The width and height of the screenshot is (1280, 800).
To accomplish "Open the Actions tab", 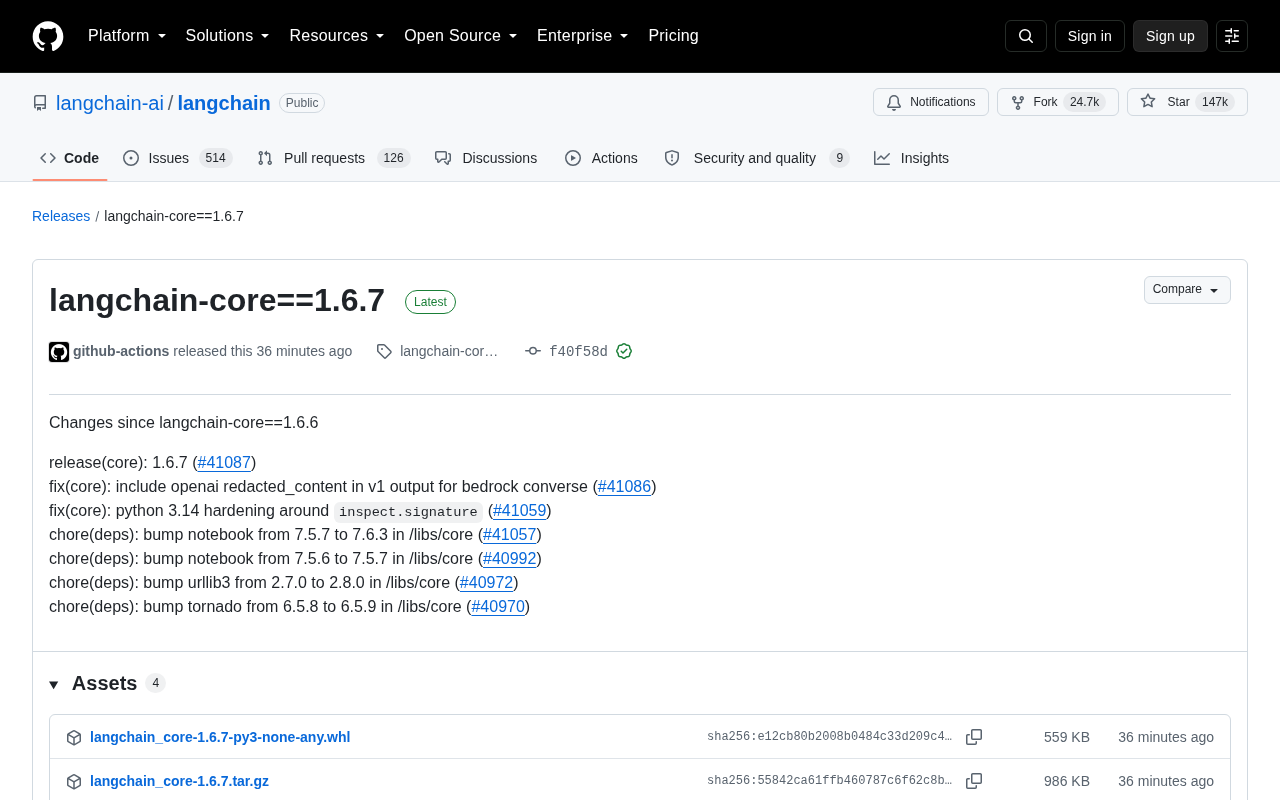I will tap(601, 158).
